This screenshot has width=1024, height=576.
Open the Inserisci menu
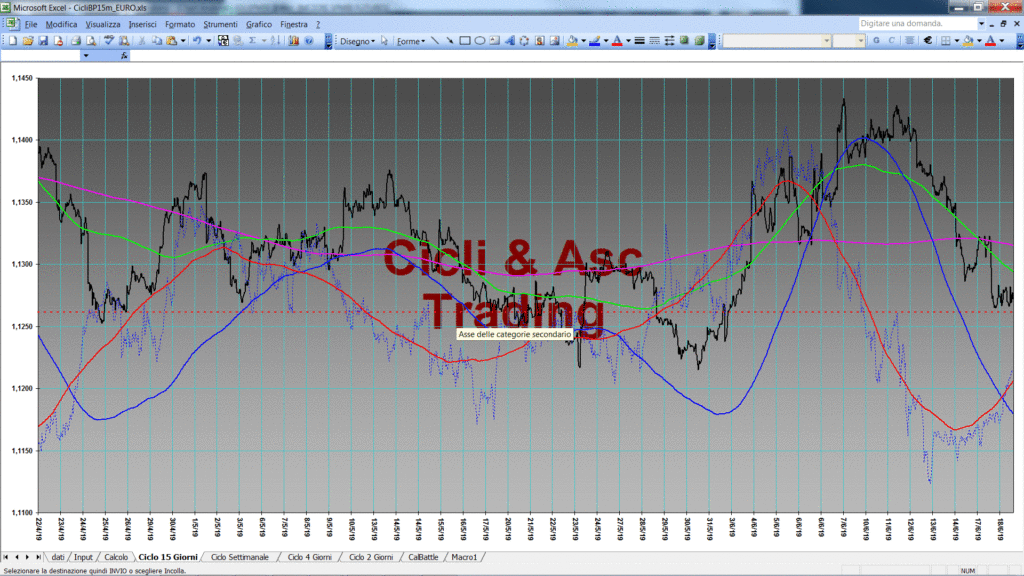click(142, 24)
